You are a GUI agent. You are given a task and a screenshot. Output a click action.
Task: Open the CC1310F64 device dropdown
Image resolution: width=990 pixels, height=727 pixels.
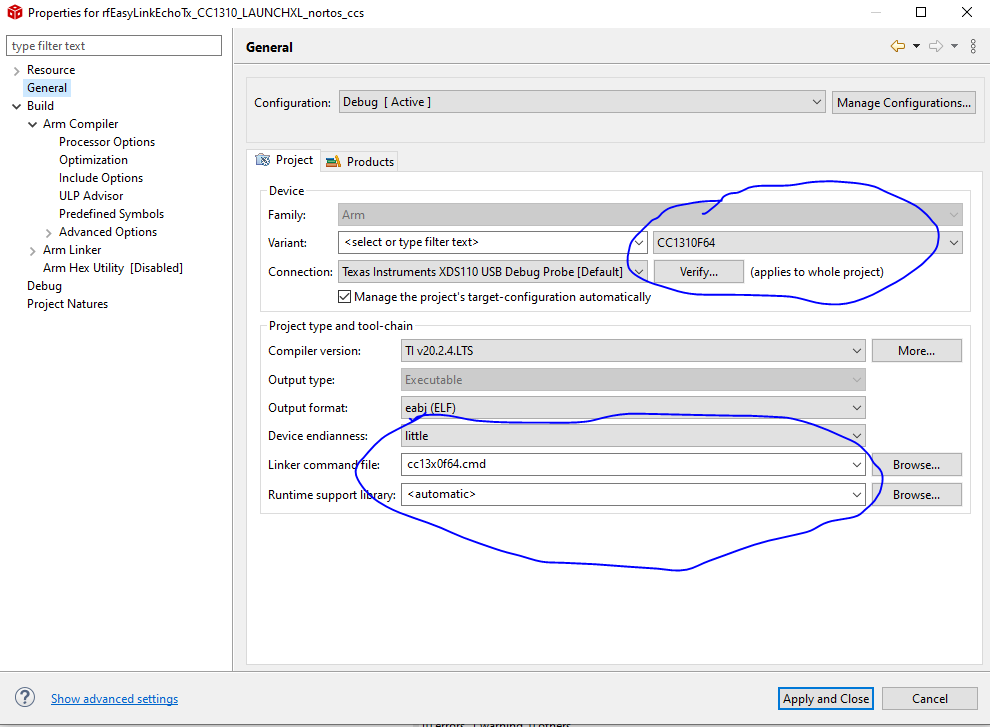[x=808, y=243]
